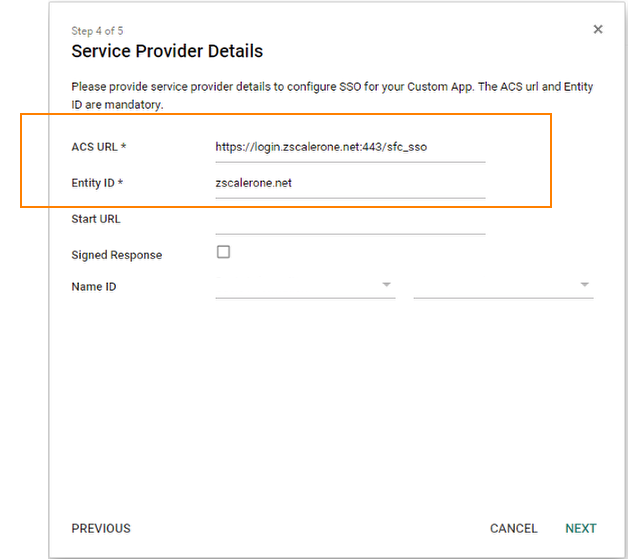Click the first Name ID dropdown arrow
Screen dimensions: 628x559
(x=386, y=285)
